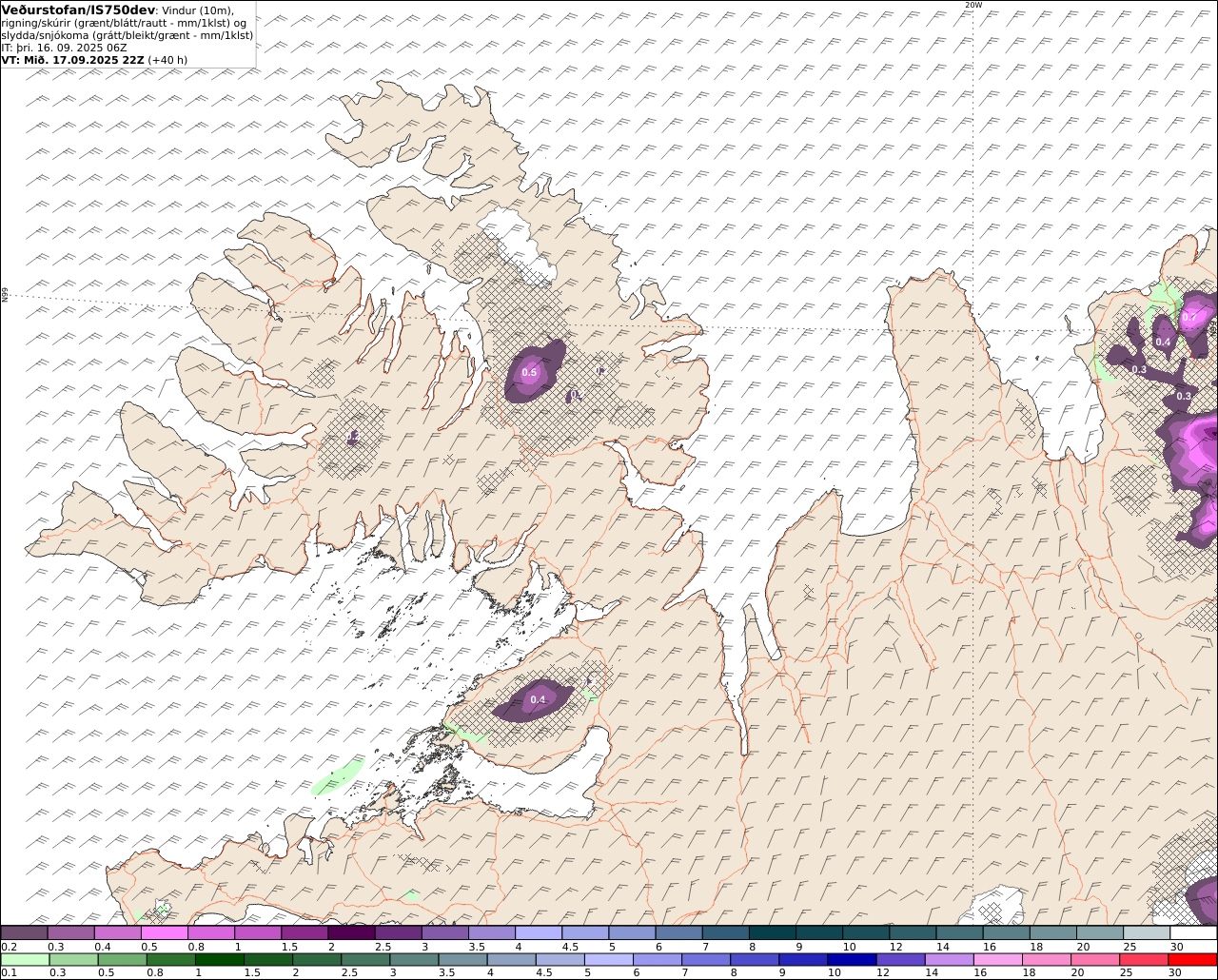This screenshot has width=1218, height=980.
Task: Select upper legend swatch between 14 and 16
Action: (960, 933)
